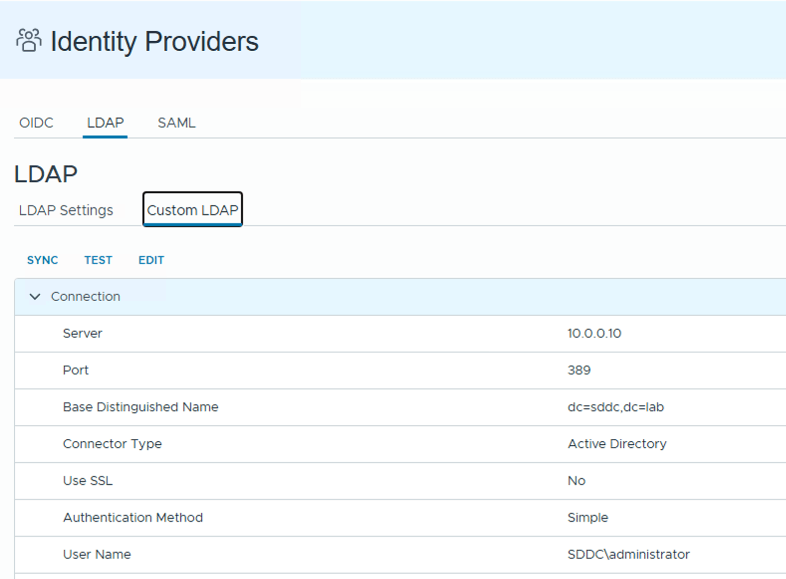Click the LDAP section heading
Image resolution: width=786 pixels, height=579 pixels.
tap(46, 174)
